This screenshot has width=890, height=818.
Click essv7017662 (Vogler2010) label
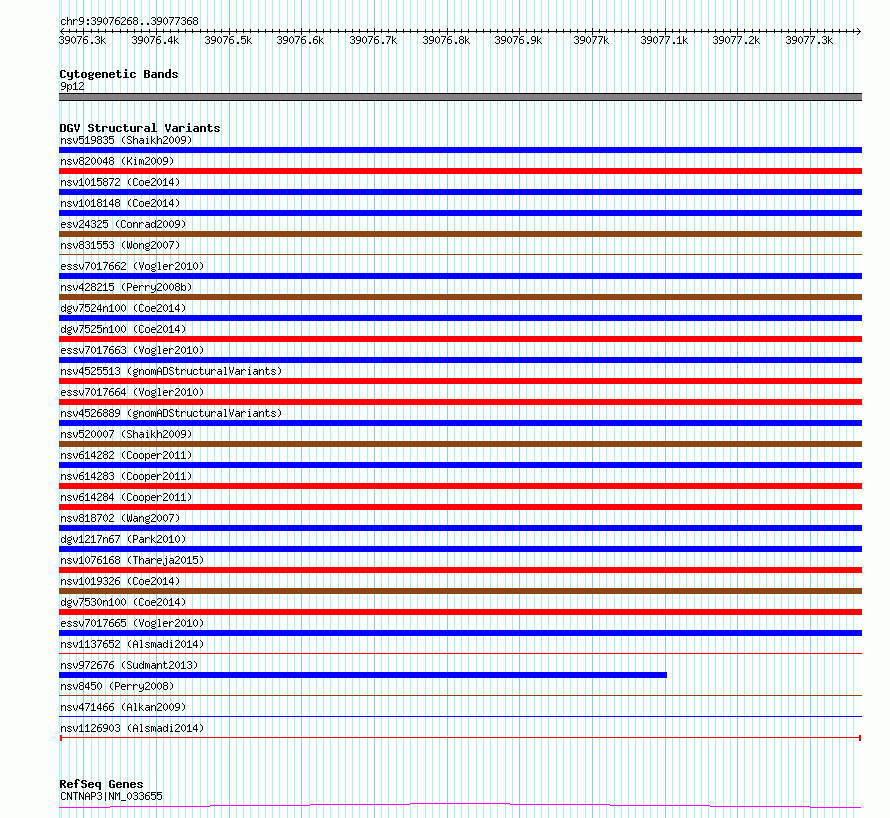132,266
